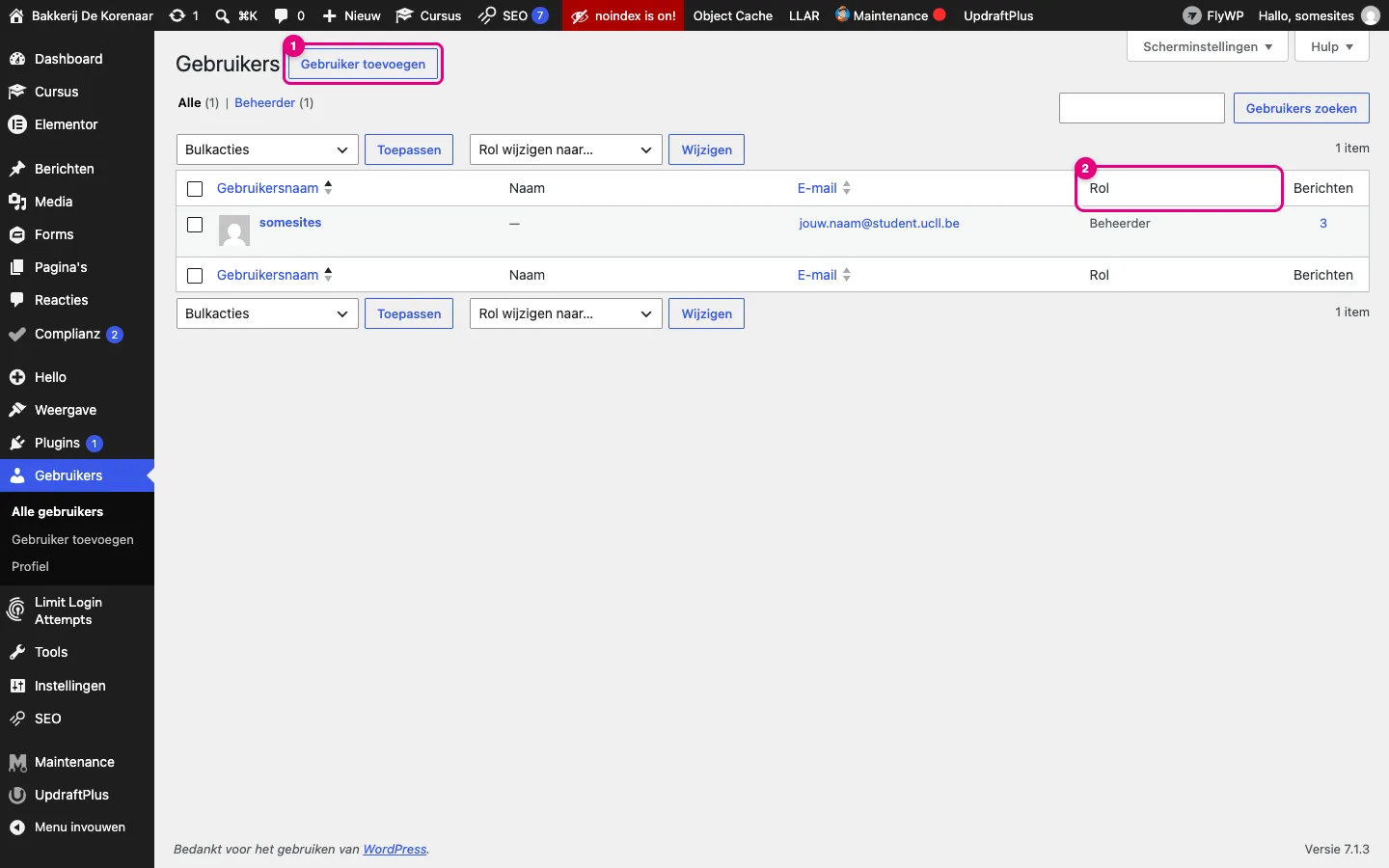Viewport: 1389px width, 868px height.
Task: Open email link jouw.naam@student.ucll.be
Action: click(879, 223)
